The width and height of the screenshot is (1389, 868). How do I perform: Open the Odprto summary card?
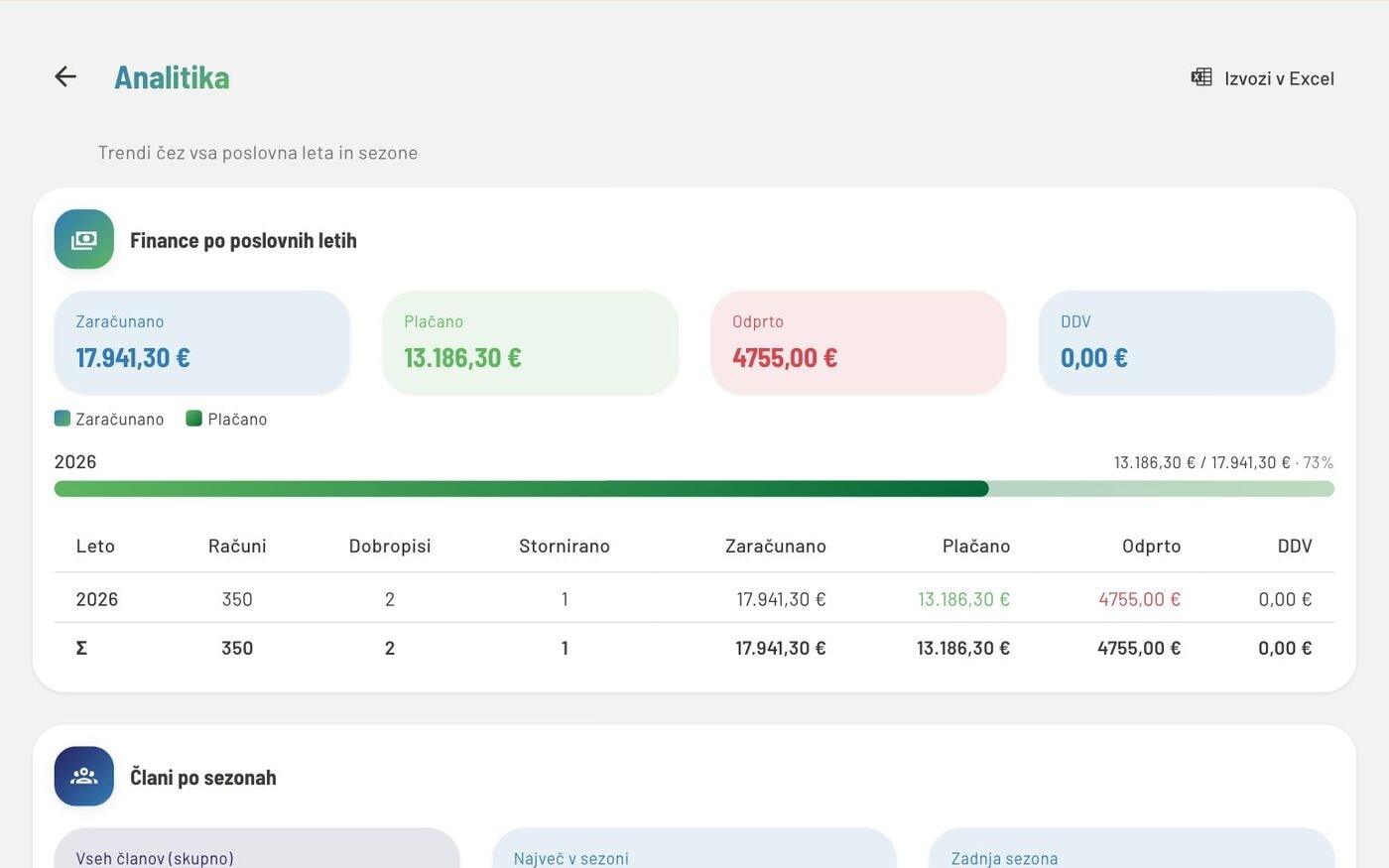click(858, 342)
